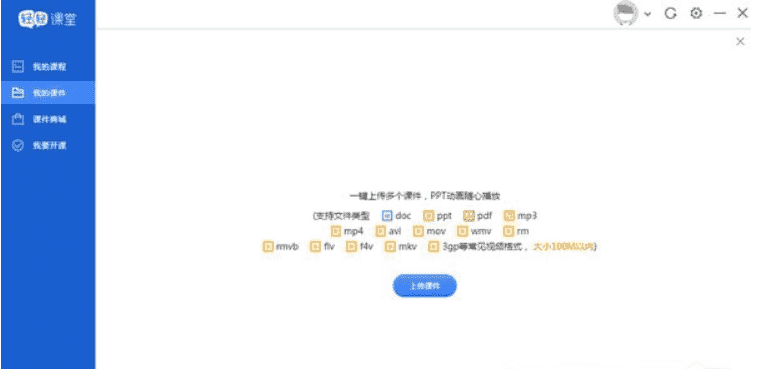Click the mp3 audio type icon

509,216
